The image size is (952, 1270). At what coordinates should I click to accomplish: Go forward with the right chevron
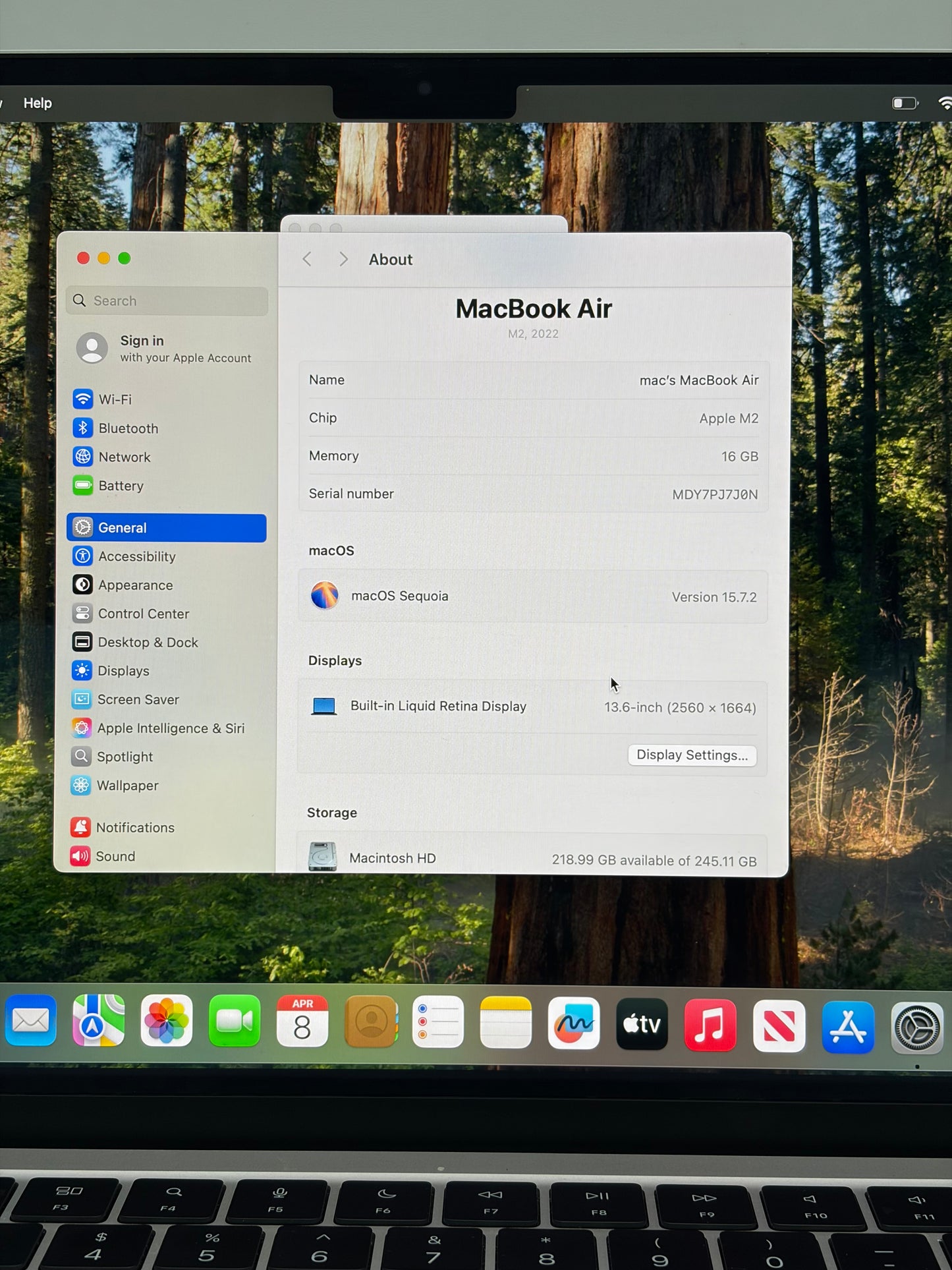click(343, 259)
